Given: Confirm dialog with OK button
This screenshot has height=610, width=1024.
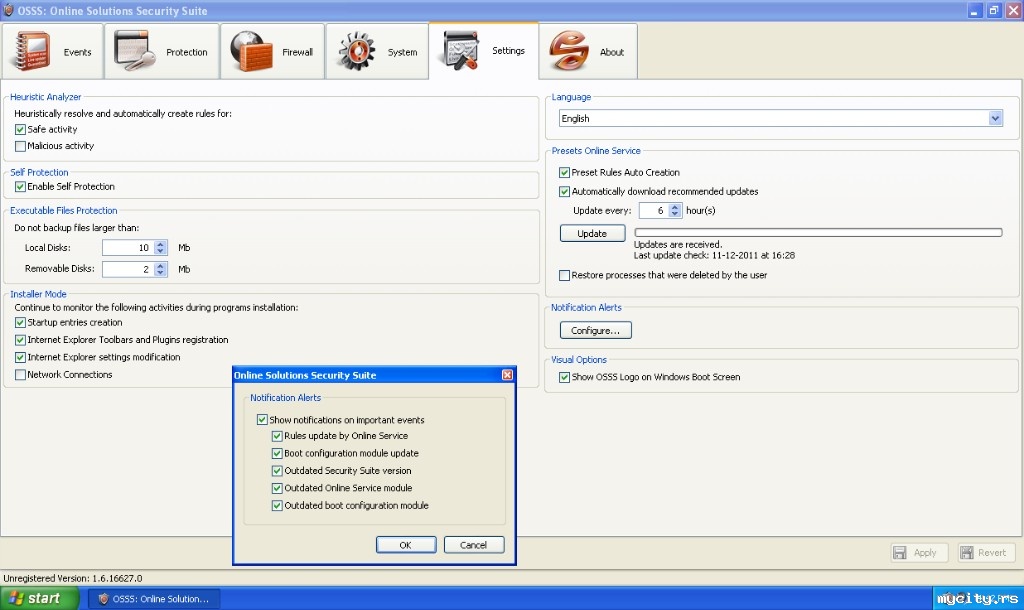Looking at the screenshot, I should pos(406,545).
